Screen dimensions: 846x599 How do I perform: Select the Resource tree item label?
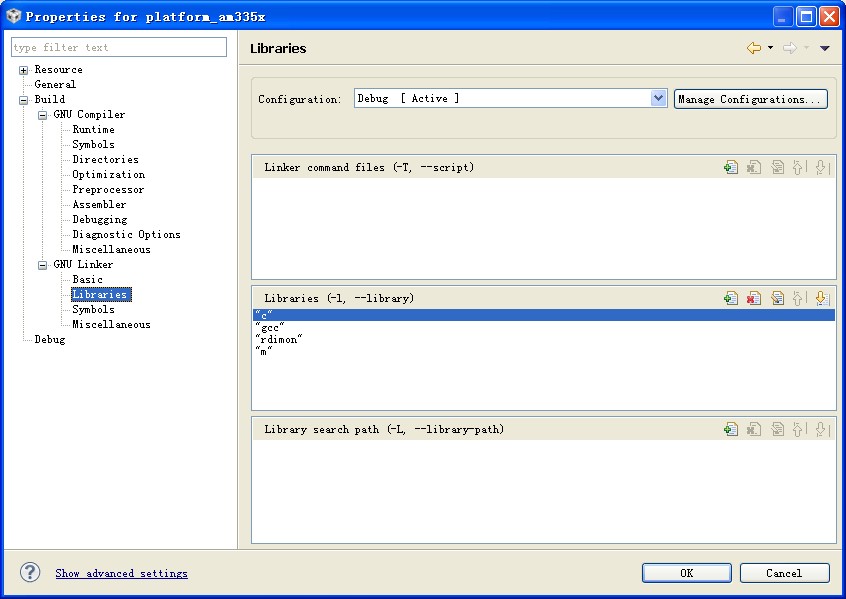pyautogui.click(x=58, y=70)
